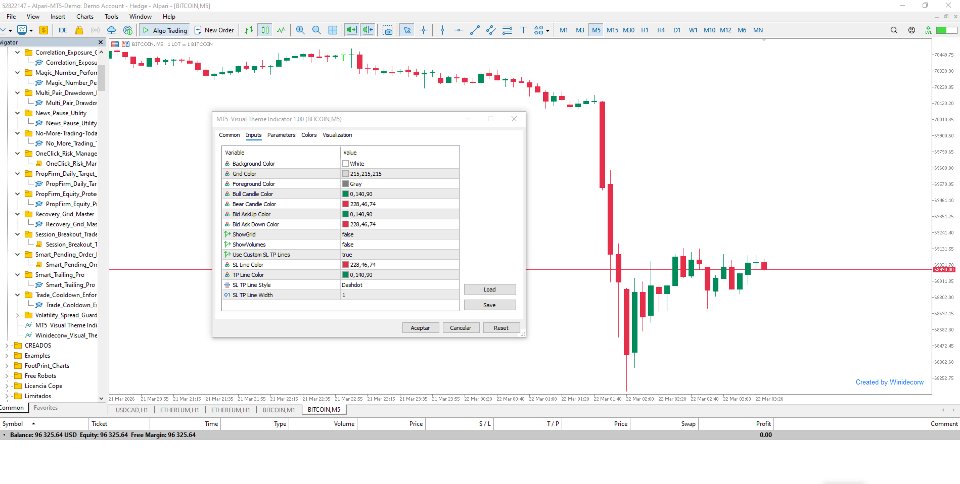This screenshot has height=484, width=960.
Task: Confirm with the Aceptar button
Action: pyautogui.click(x=420, y=328)
